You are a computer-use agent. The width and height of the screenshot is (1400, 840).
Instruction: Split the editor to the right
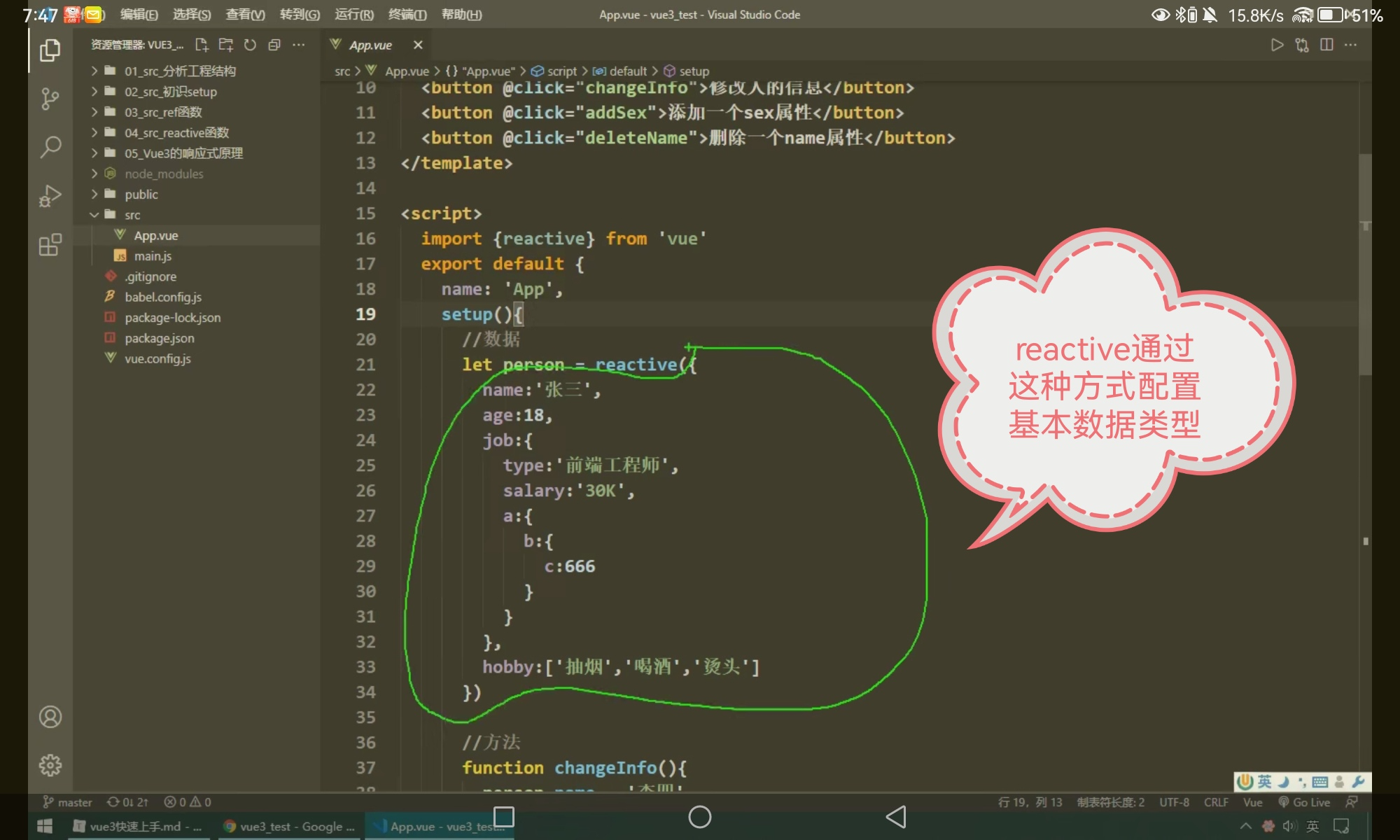1326,45
